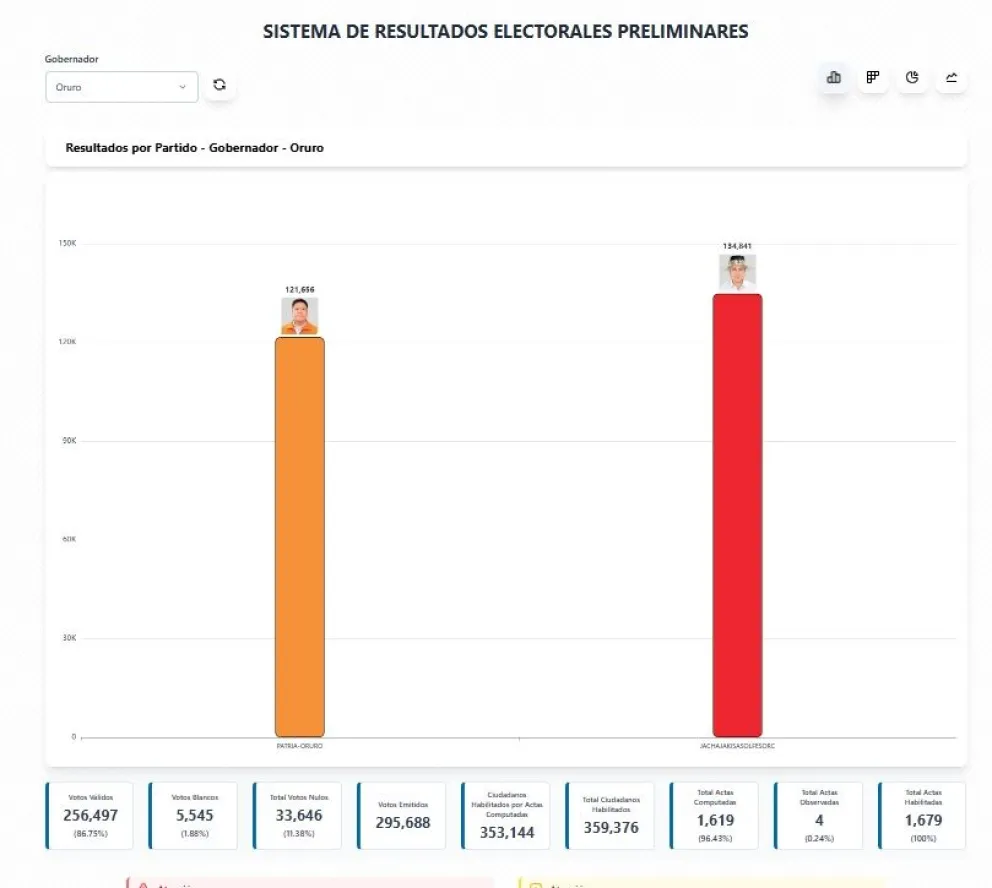Image resolution: width=992 pixels, height=888 pixels.
Task: Click the Total Actas Computadas card
Action: (715, 815)
